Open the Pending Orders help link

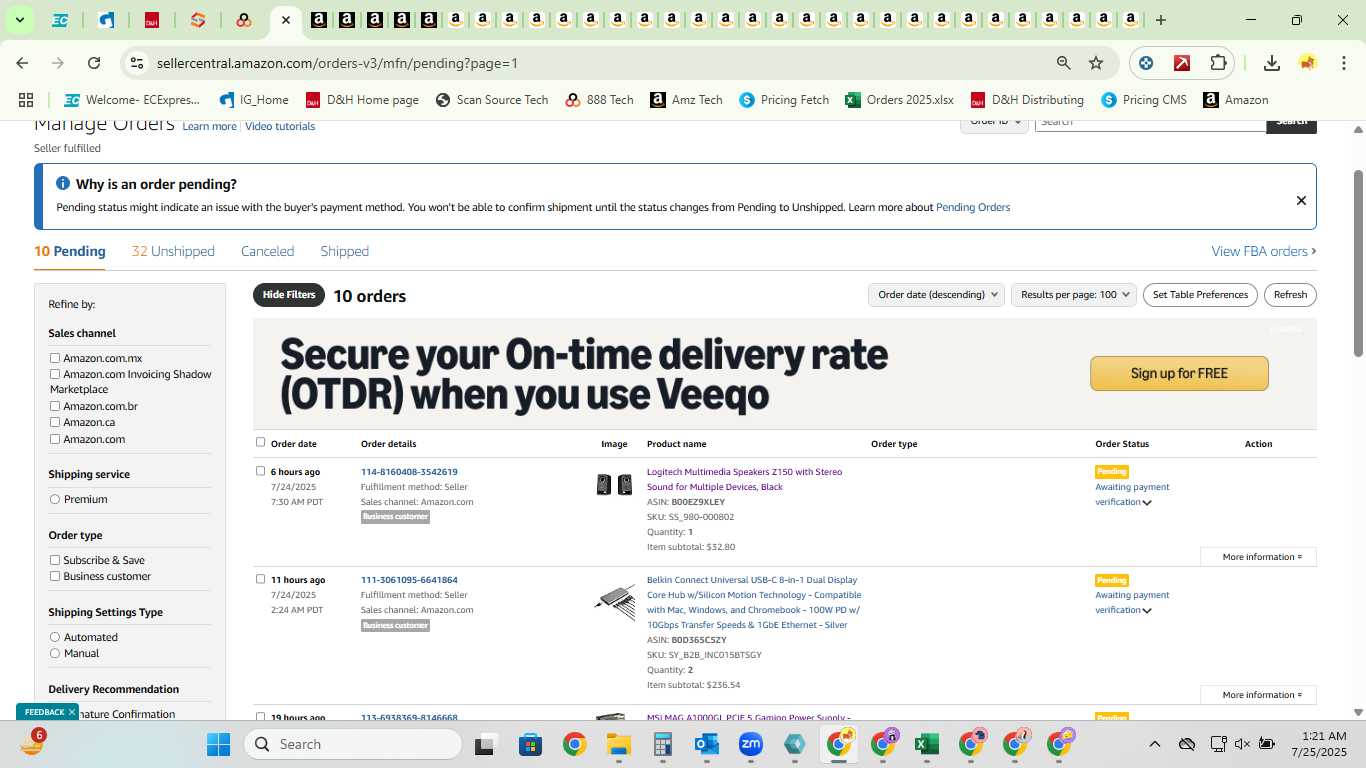(973, 208)
